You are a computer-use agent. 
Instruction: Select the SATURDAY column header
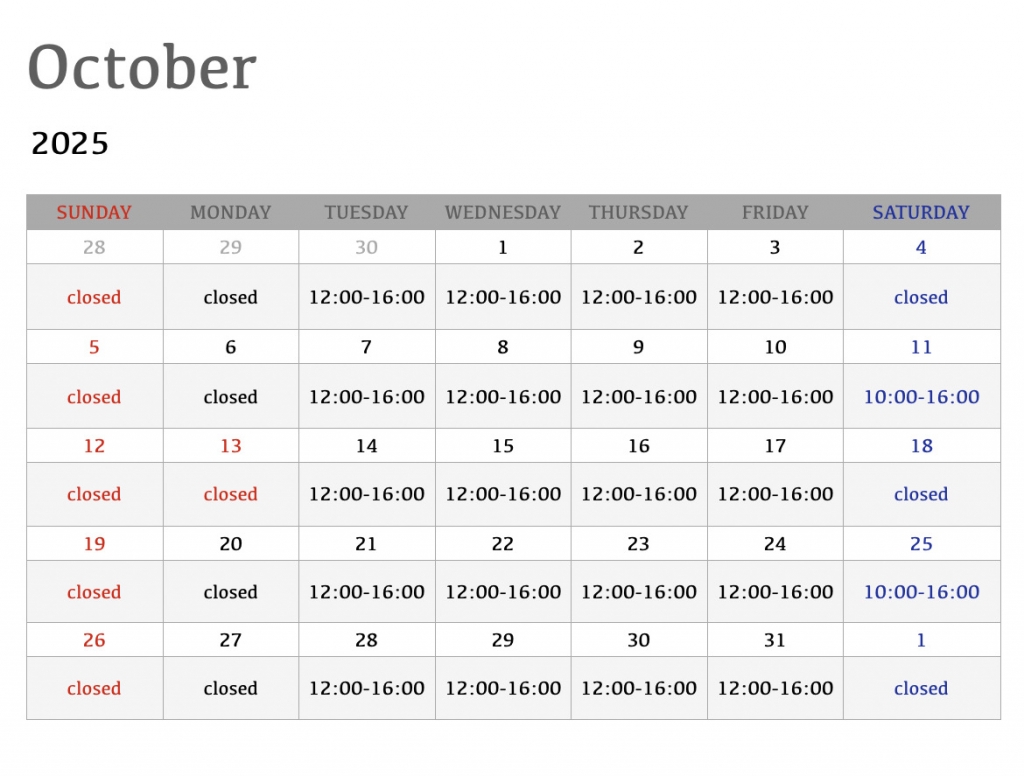pos(921,212)
